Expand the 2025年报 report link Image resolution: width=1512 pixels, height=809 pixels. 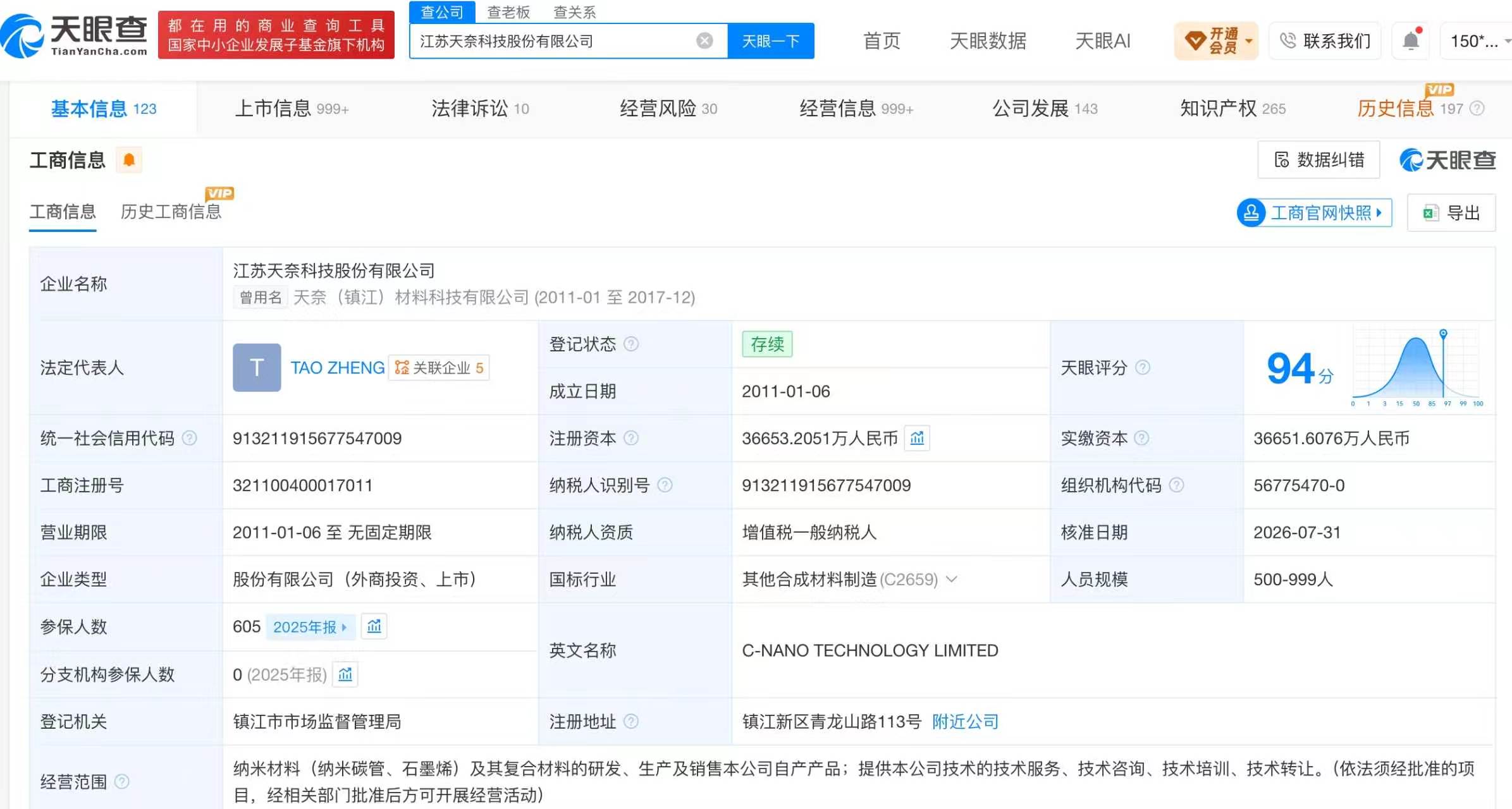310,627
